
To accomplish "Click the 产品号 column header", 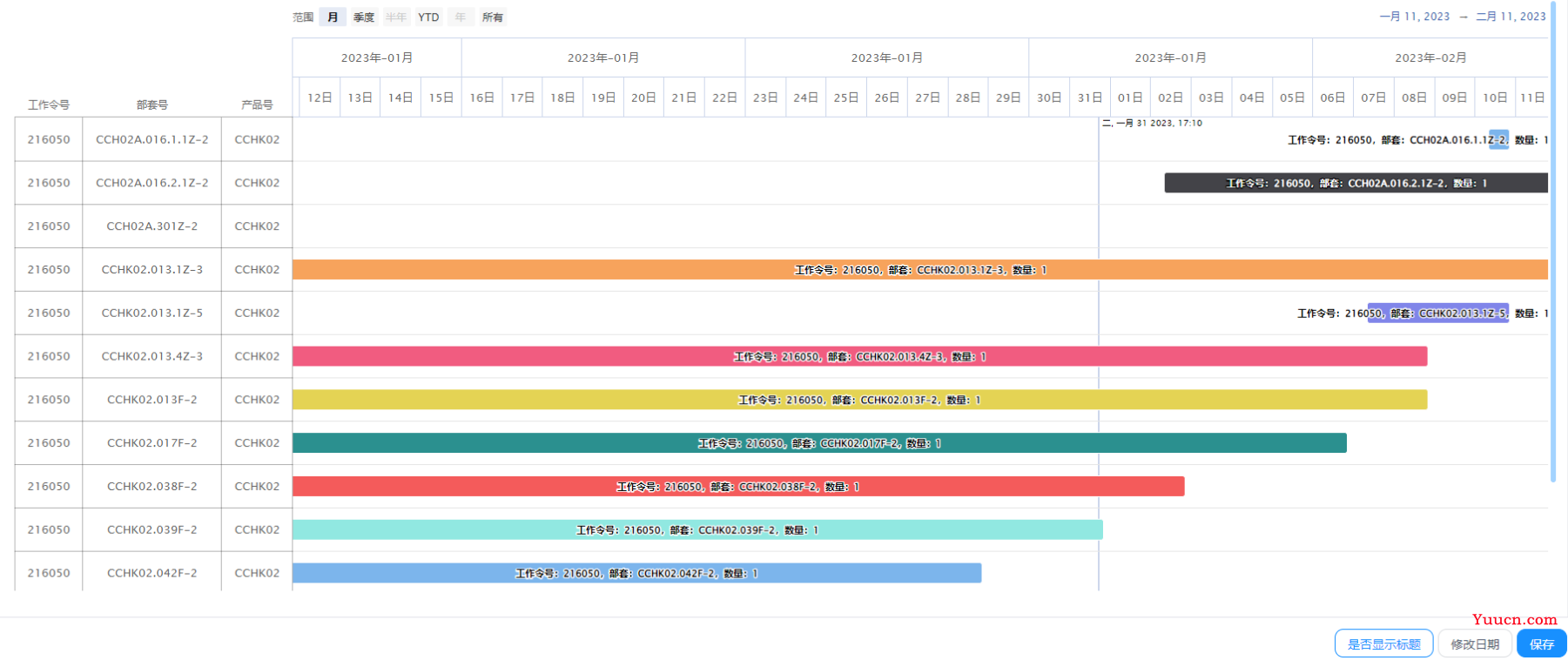I will [x=257, y=104].
